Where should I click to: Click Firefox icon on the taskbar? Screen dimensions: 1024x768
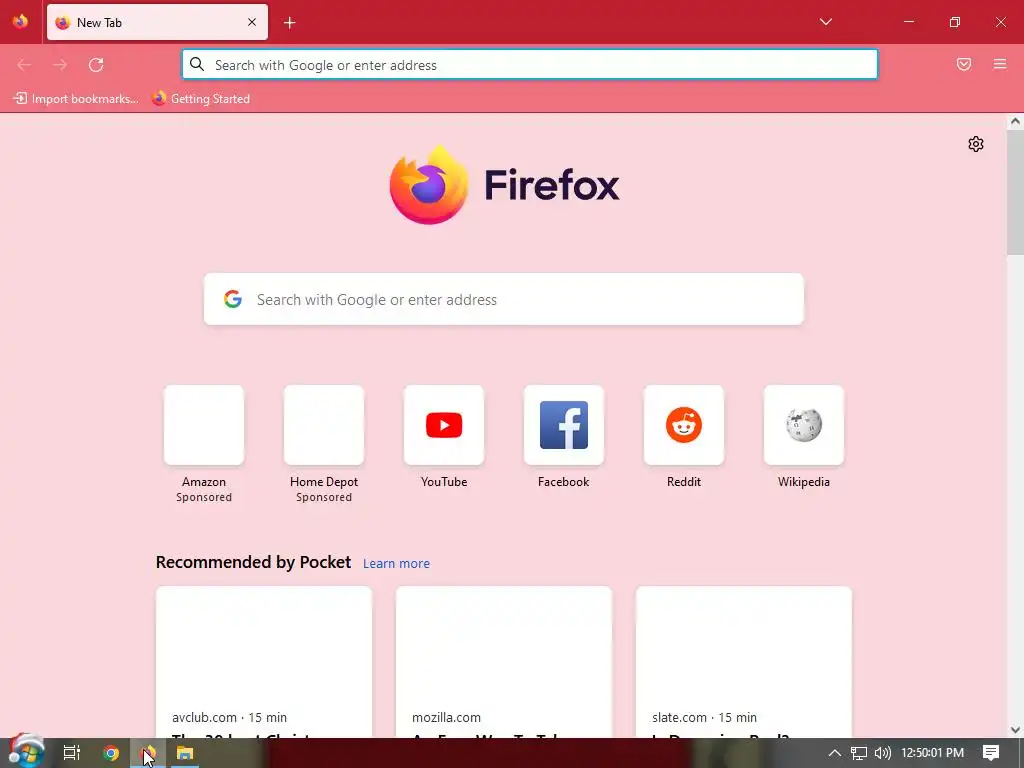(148, 753)
